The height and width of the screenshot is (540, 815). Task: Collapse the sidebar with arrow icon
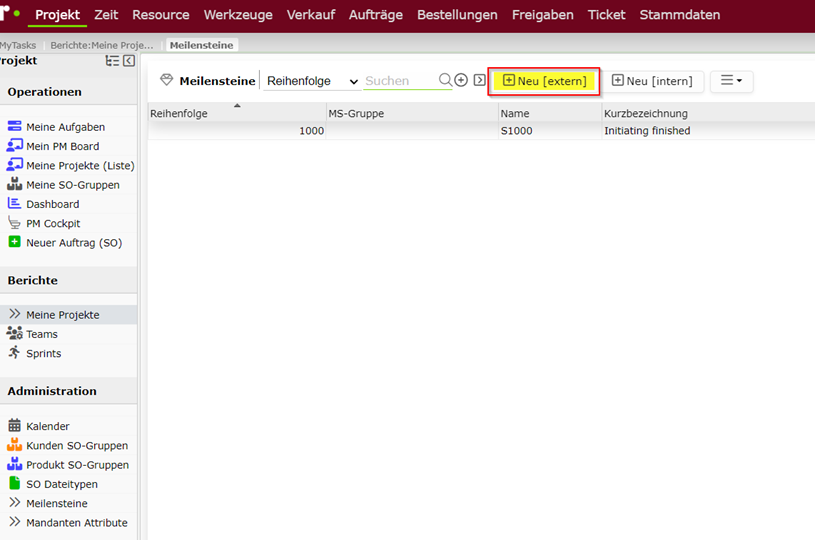pyautogui.click(x=129, y=61)
